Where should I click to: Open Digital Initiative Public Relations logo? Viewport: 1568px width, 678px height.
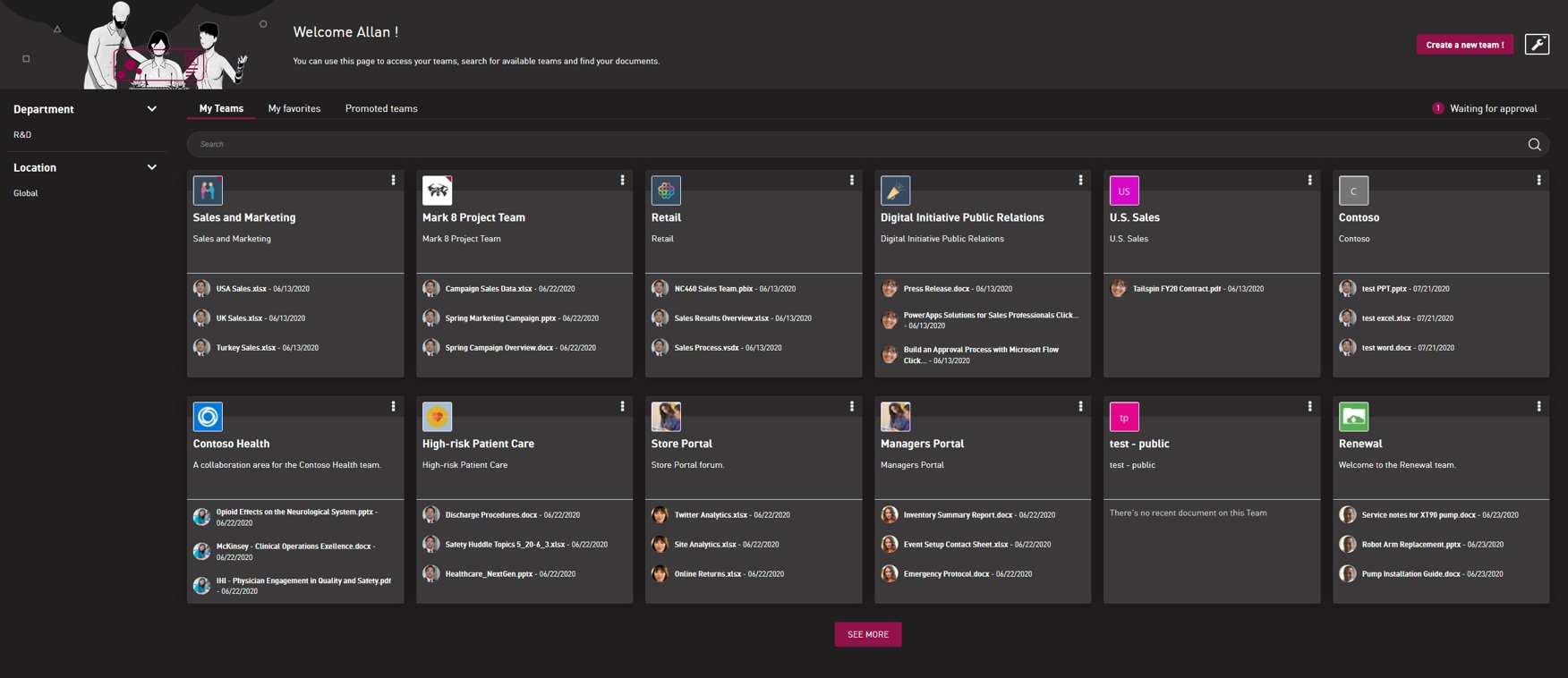coord(895,191)
